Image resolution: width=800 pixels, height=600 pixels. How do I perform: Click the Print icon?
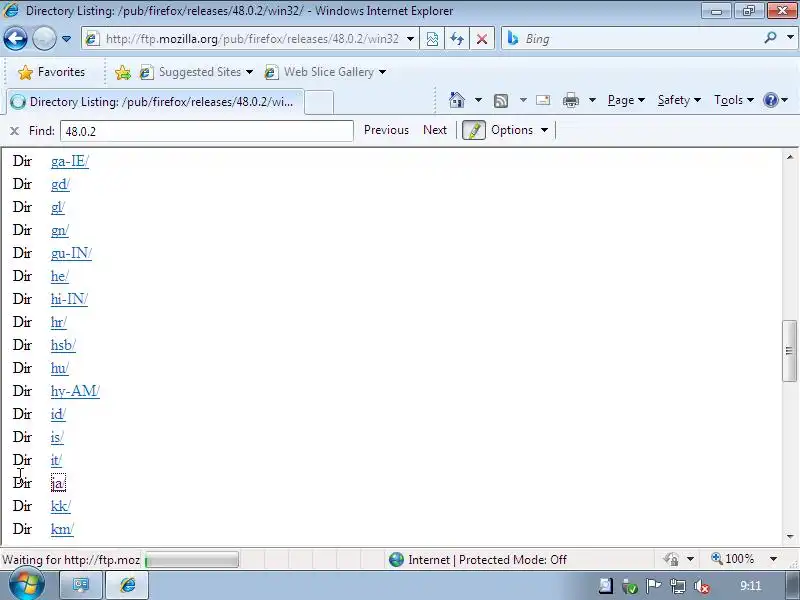click(570, 100)
